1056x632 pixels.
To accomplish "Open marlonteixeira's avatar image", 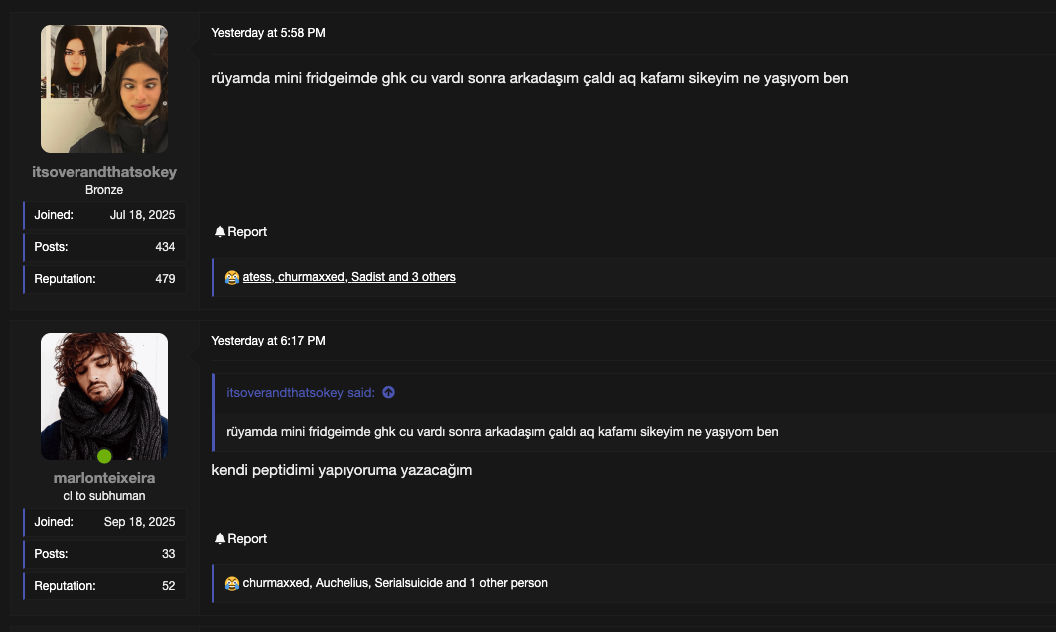I will click(x=104, y=396).
